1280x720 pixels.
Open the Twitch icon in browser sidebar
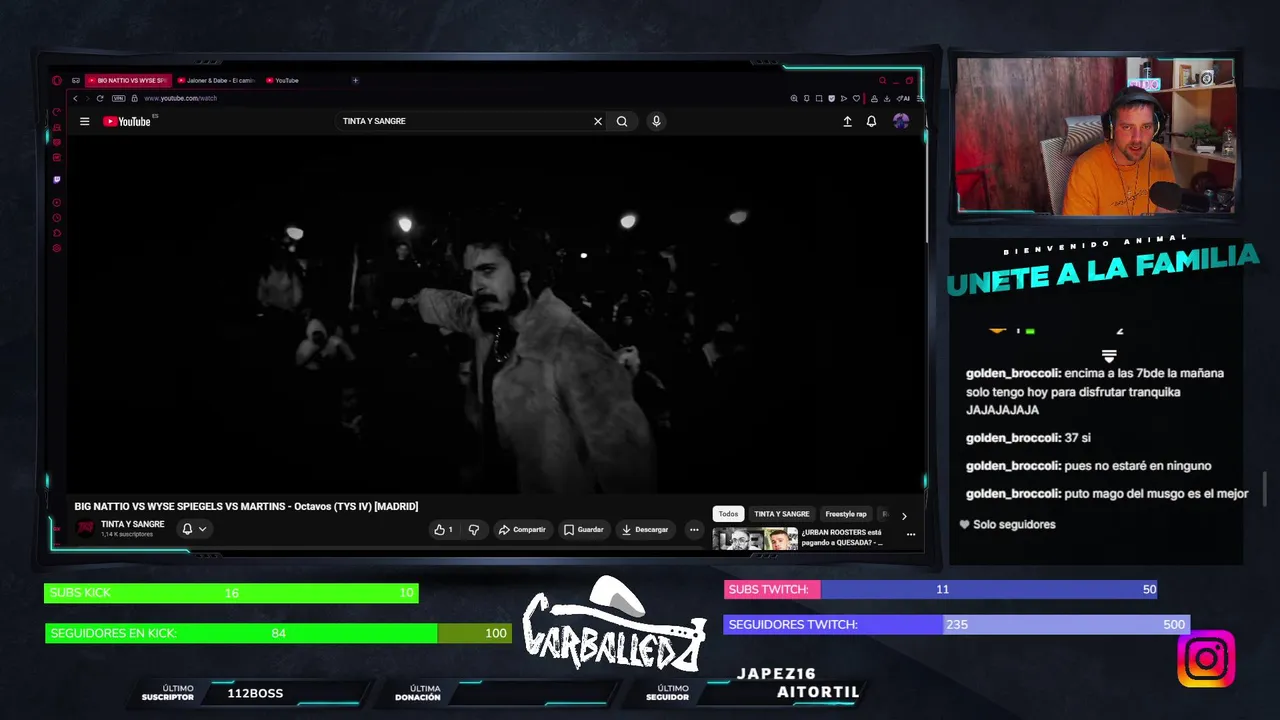[x=57, y=180]
